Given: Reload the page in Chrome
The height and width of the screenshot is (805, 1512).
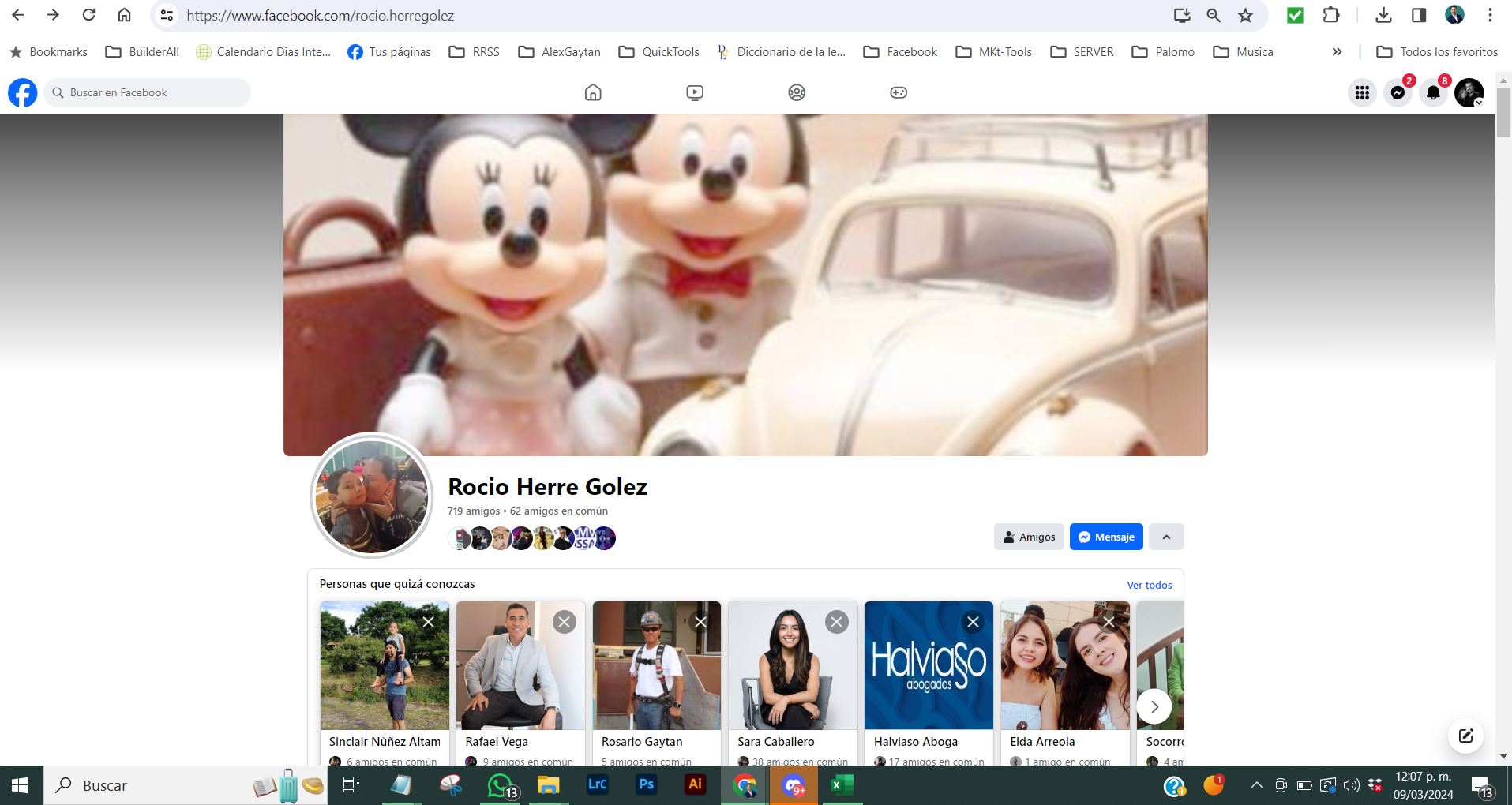Looking at the screenshot, I should coord(89,15).
